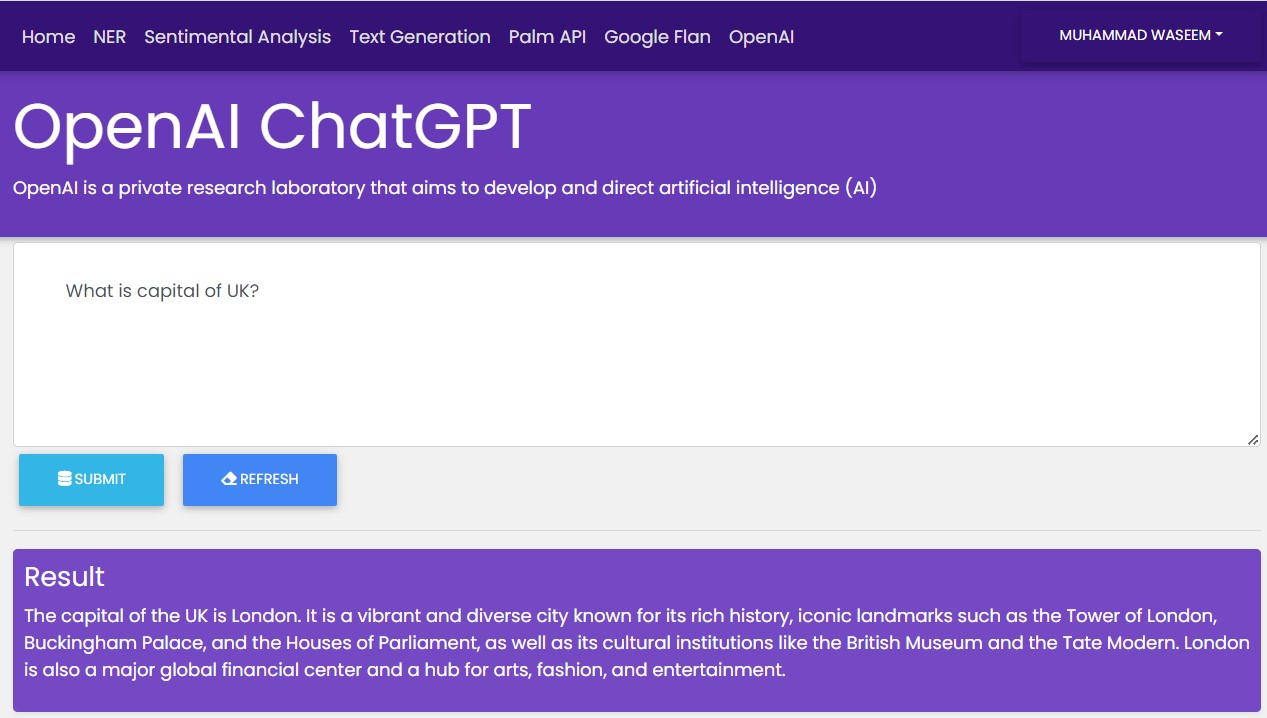This screenshot has height=718, width=1267.
Task: Navigate to the Home menu item
Action: point(48,37)
